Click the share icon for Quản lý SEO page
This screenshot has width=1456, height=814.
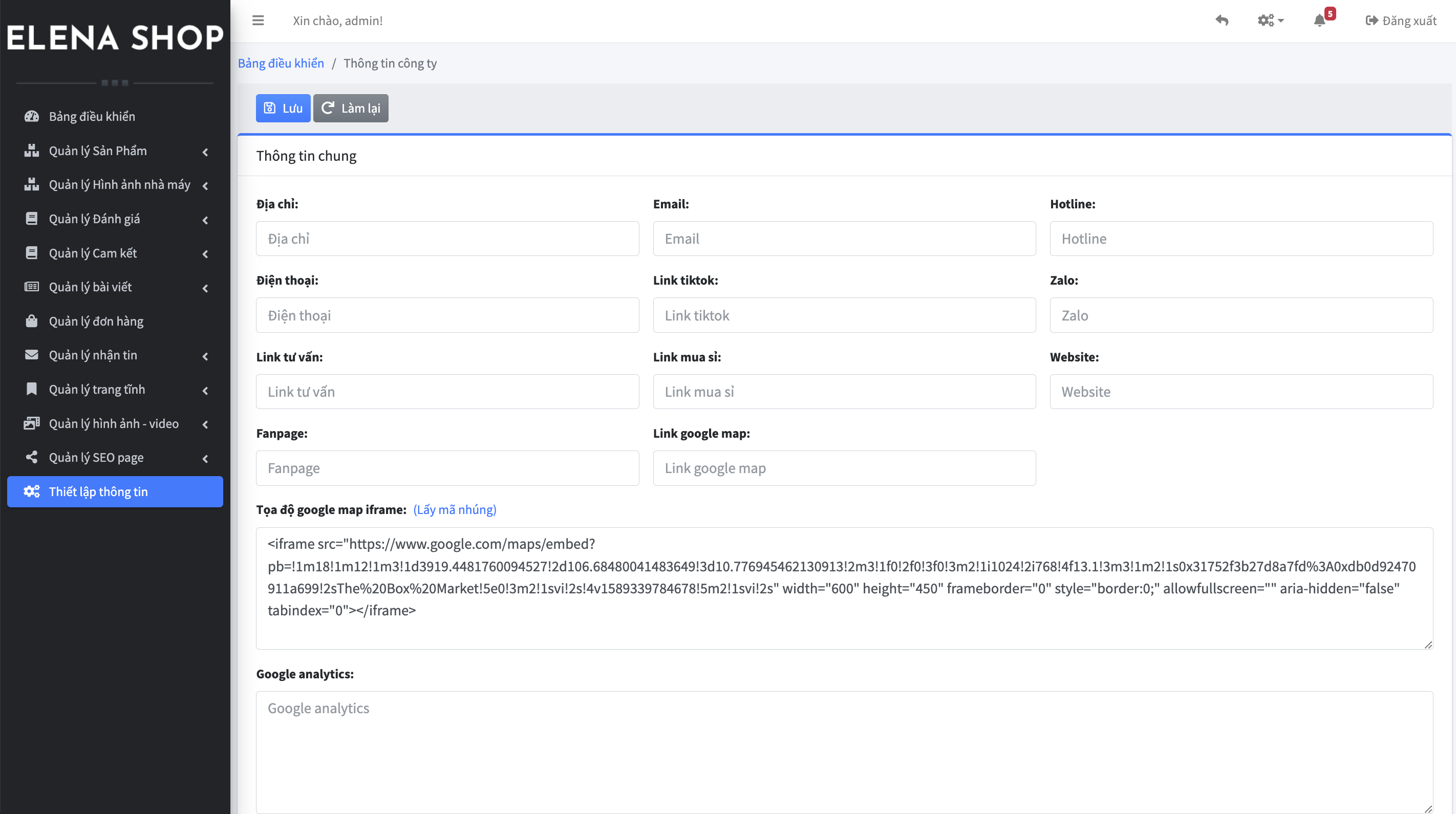32,457
